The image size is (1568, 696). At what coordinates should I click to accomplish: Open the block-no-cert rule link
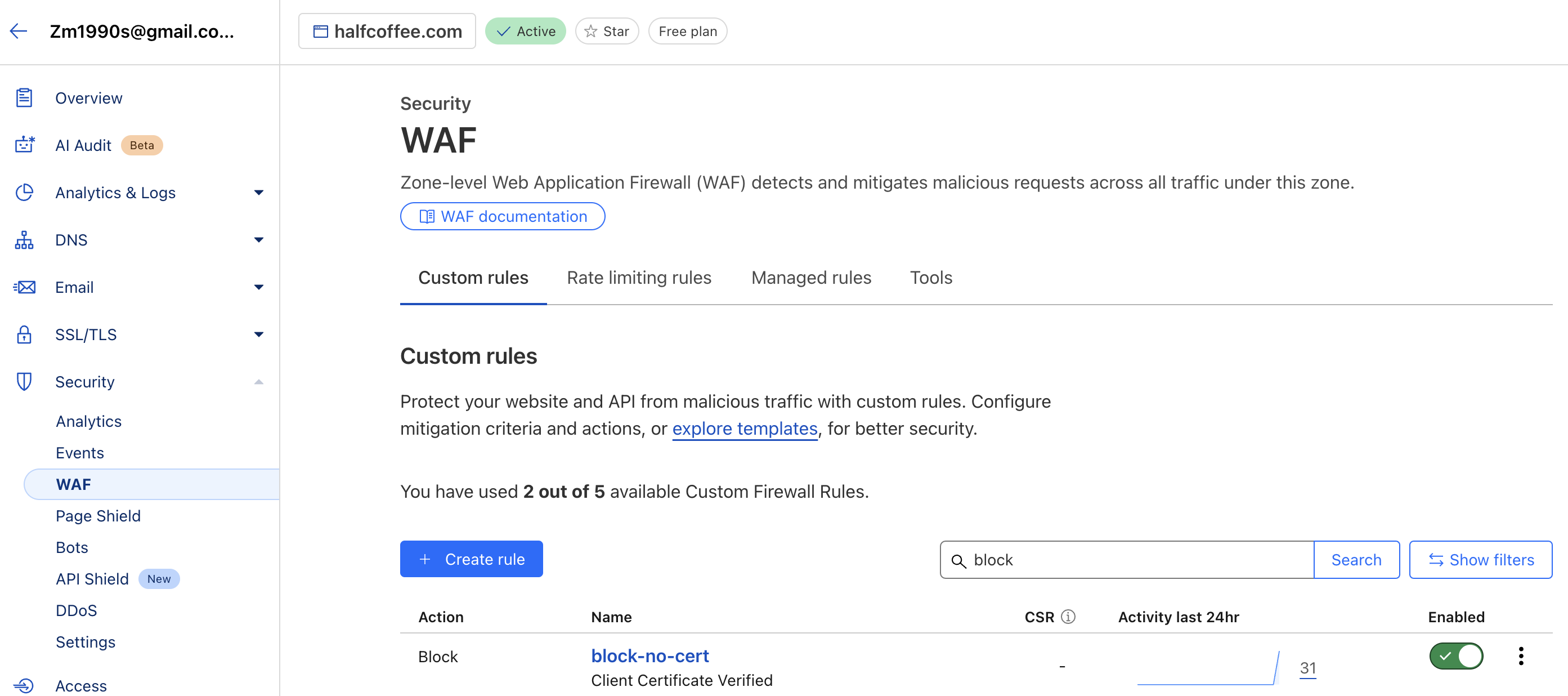pos(649,656)
